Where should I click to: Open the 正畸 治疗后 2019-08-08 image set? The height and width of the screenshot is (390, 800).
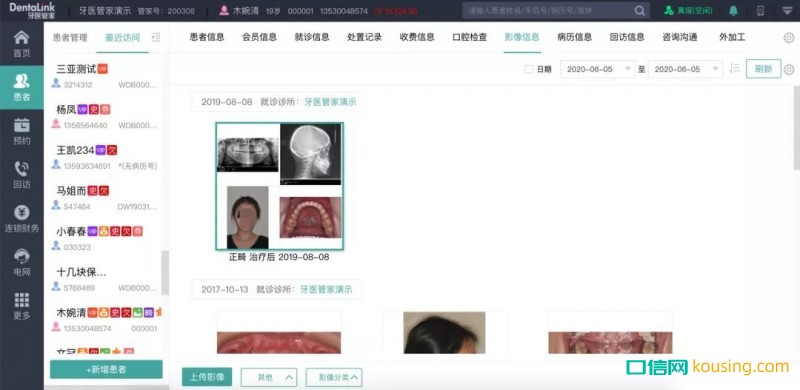click(279, 186)
